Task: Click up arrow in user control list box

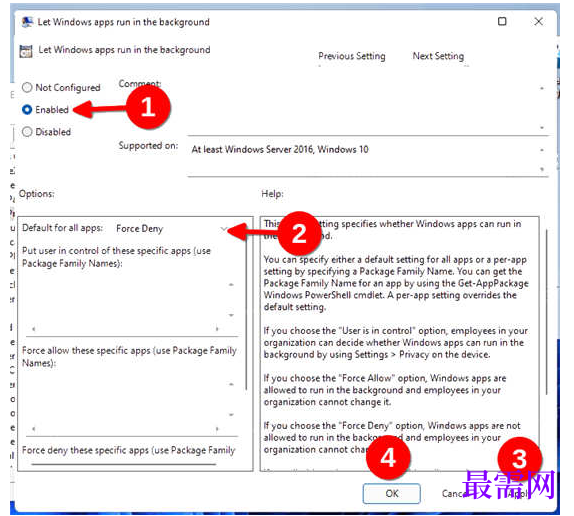Action: point(231,284)
